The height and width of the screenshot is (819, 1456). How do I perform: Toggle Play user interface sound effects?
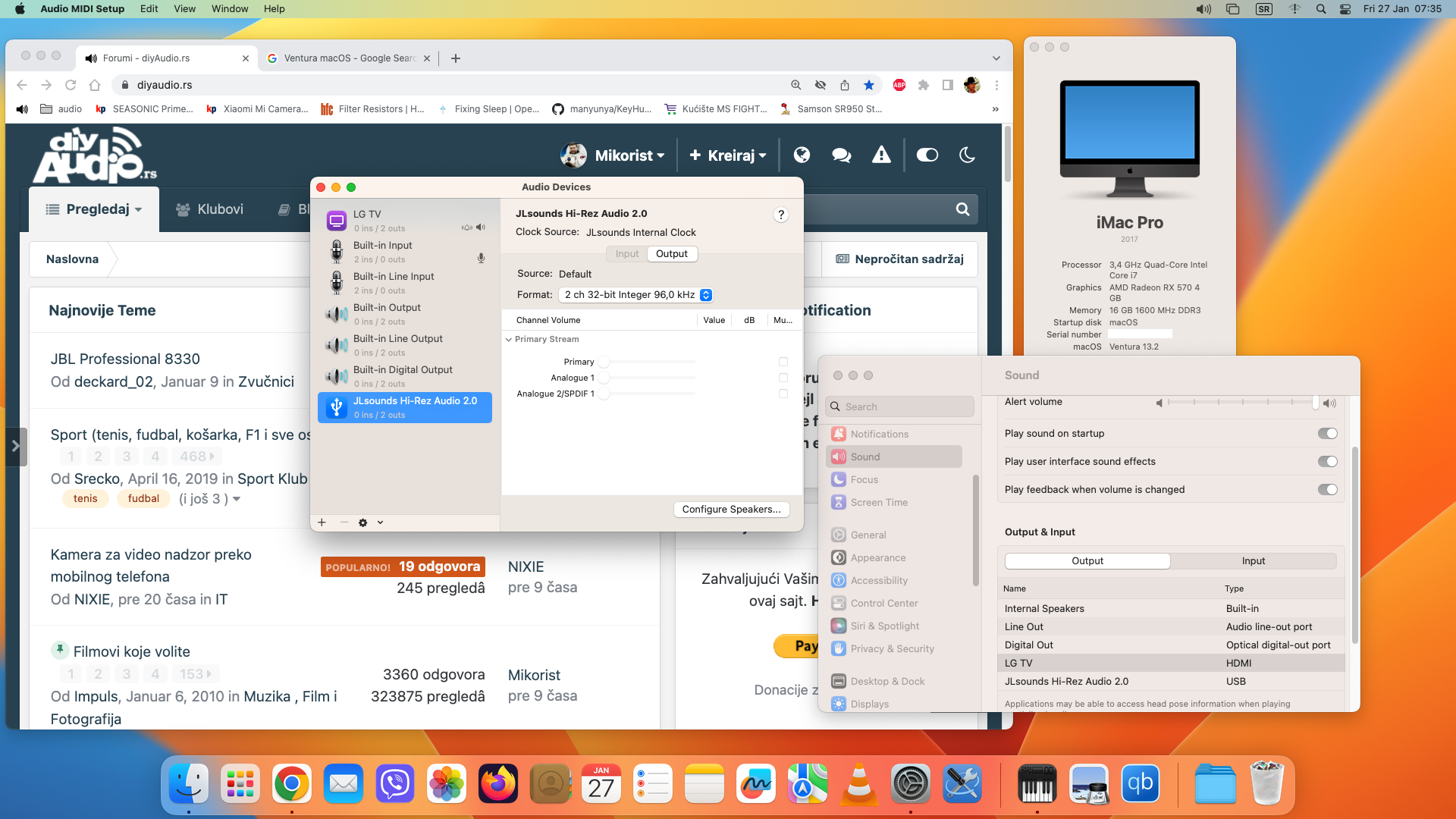1327,462
